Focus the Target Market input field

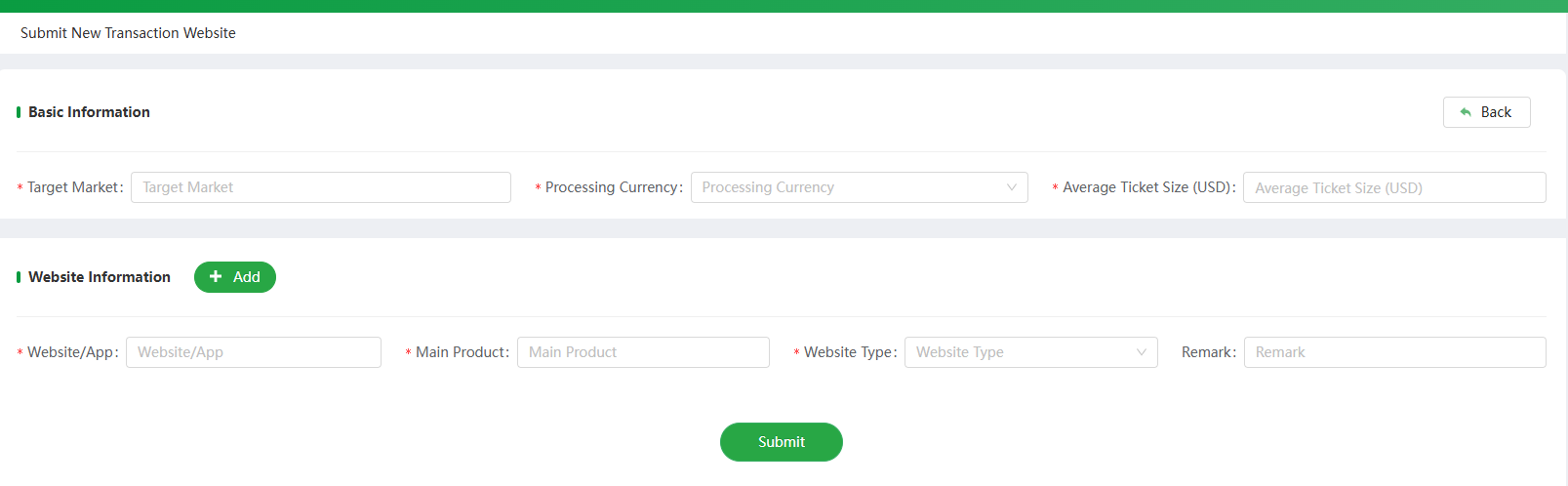click(321, 187)
